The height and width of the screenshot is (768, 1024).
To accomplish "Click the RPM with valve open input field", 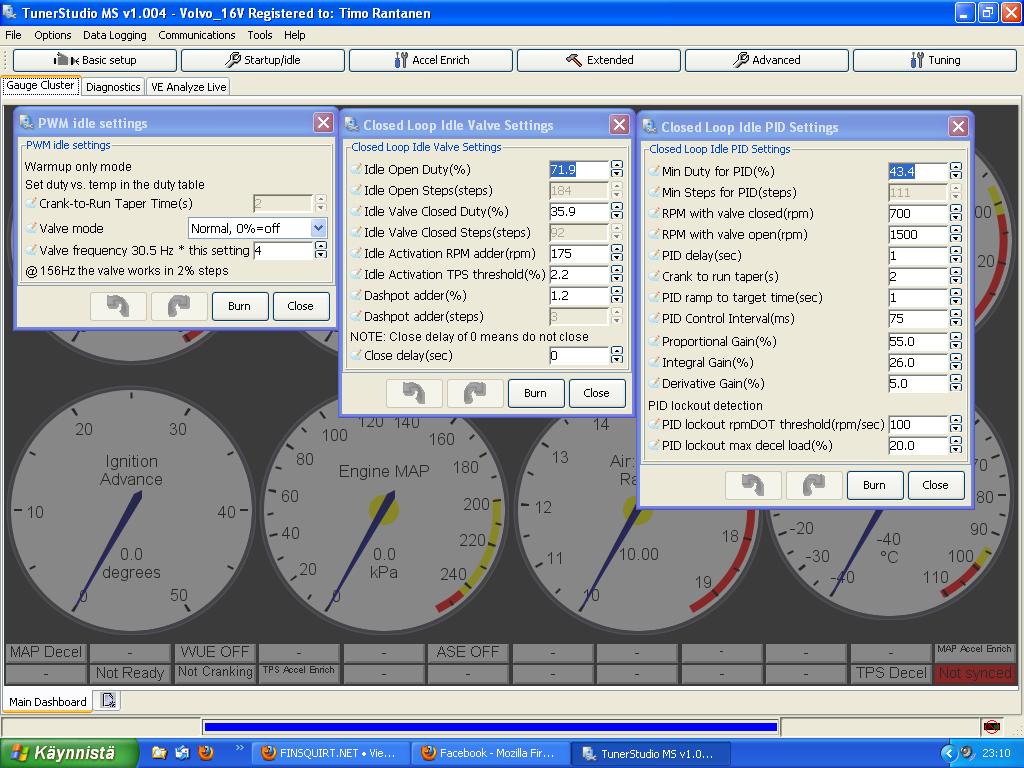I will click(x=916, y=235).
